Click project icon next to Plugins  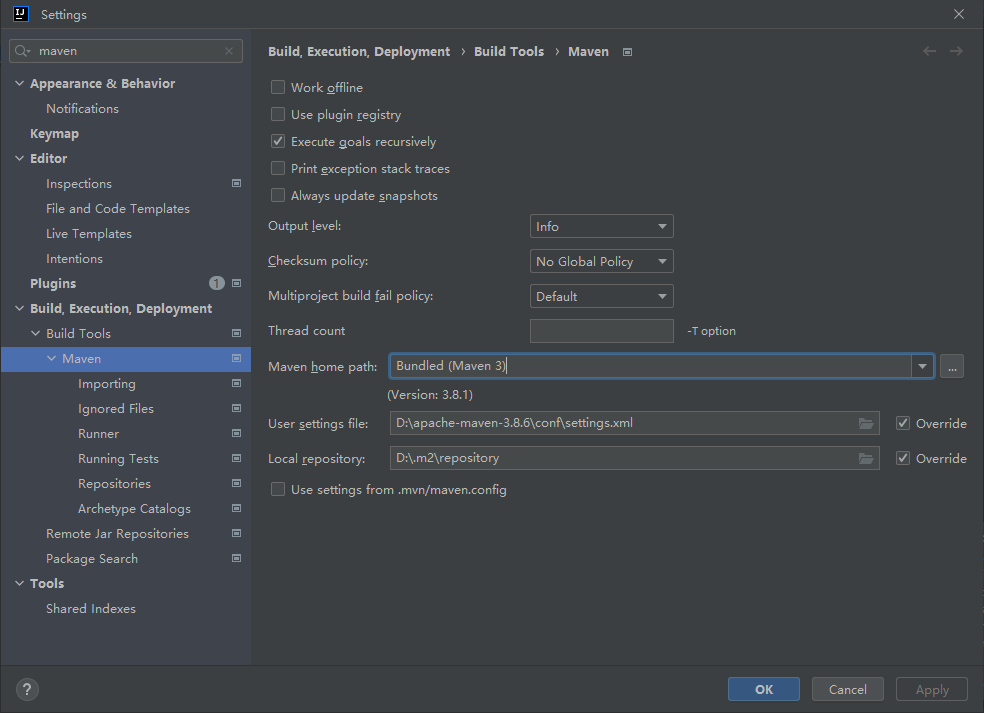click(237, 283)
